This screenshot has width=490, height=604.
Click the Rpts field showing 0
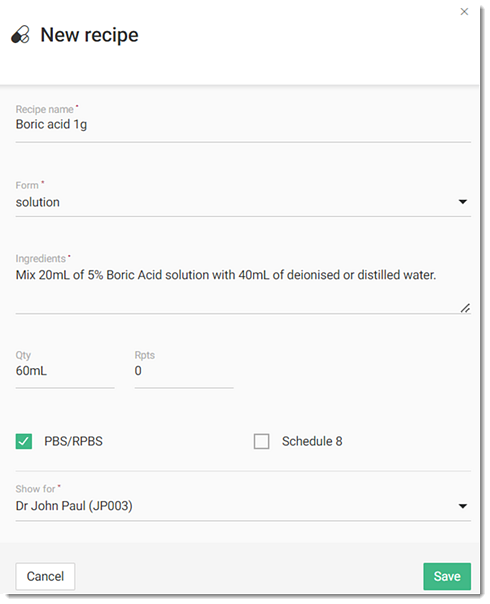184,371
